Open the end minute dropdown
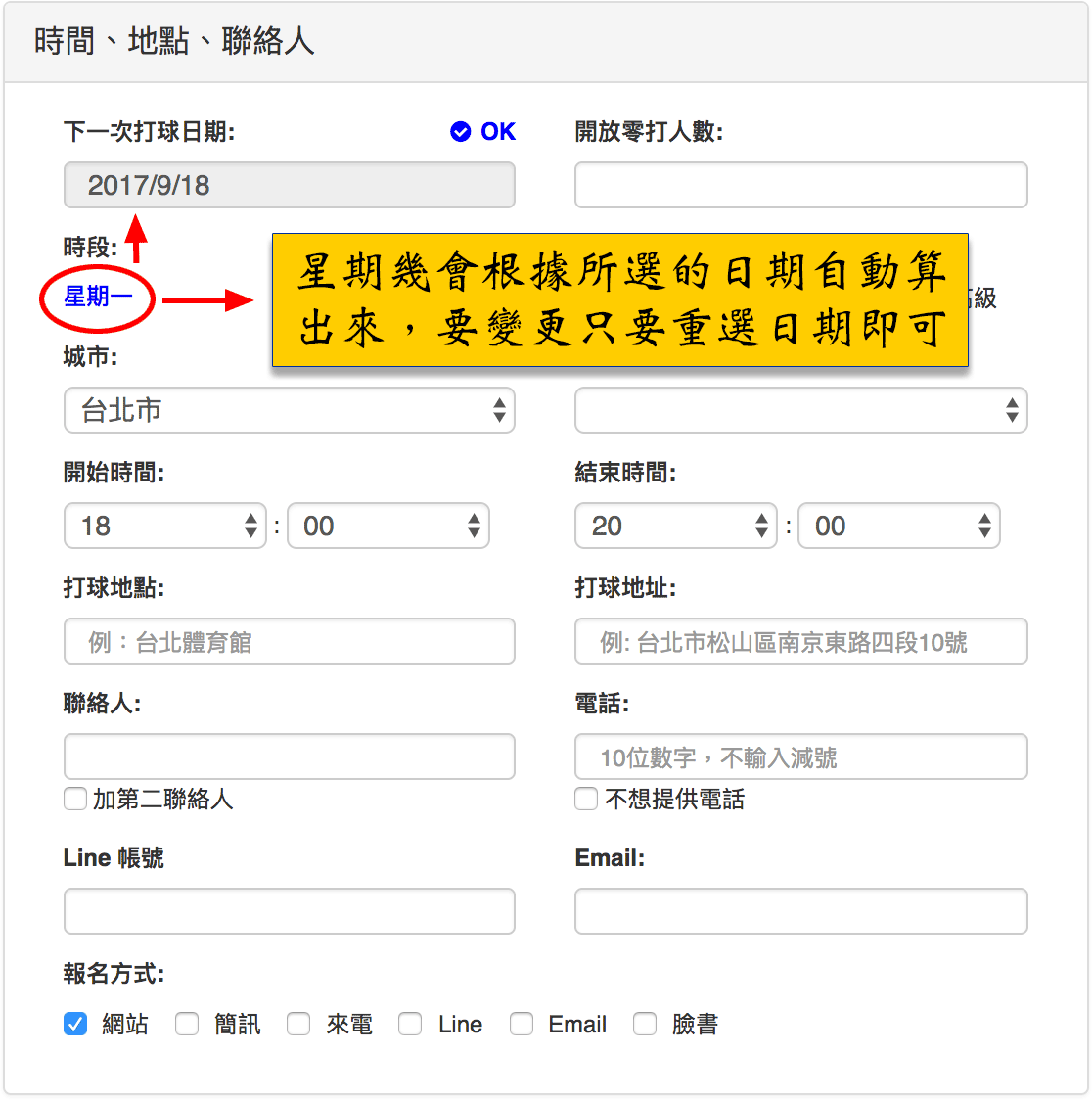This screenshot has height=1100, width=1092. tap(898, 527)
